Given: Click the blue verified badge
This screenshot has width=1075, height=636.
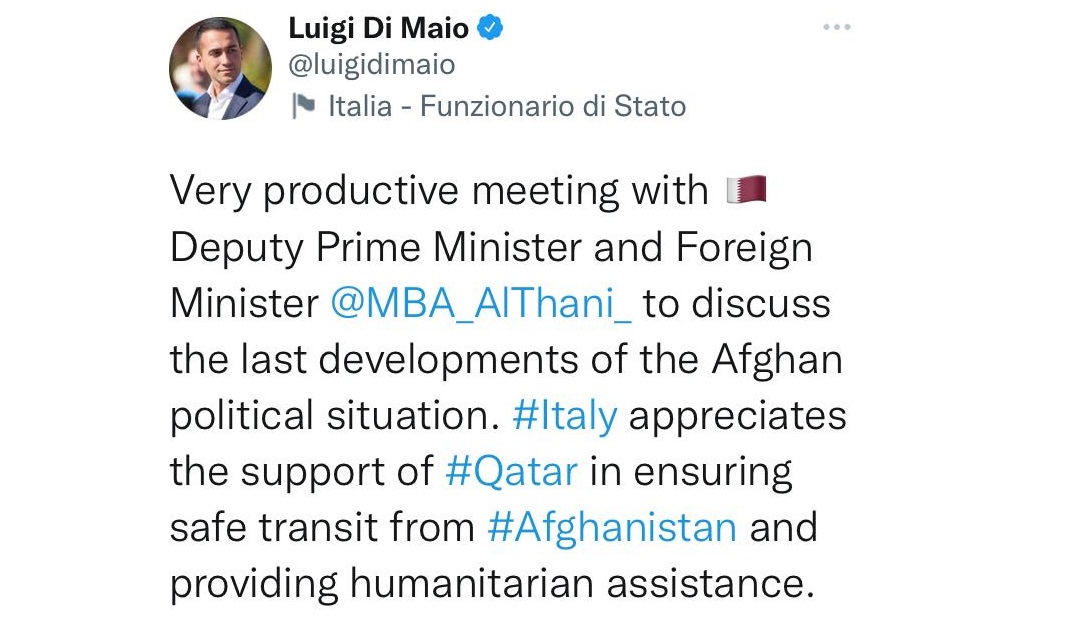Looking at the screenshot, I should point(490,30).
